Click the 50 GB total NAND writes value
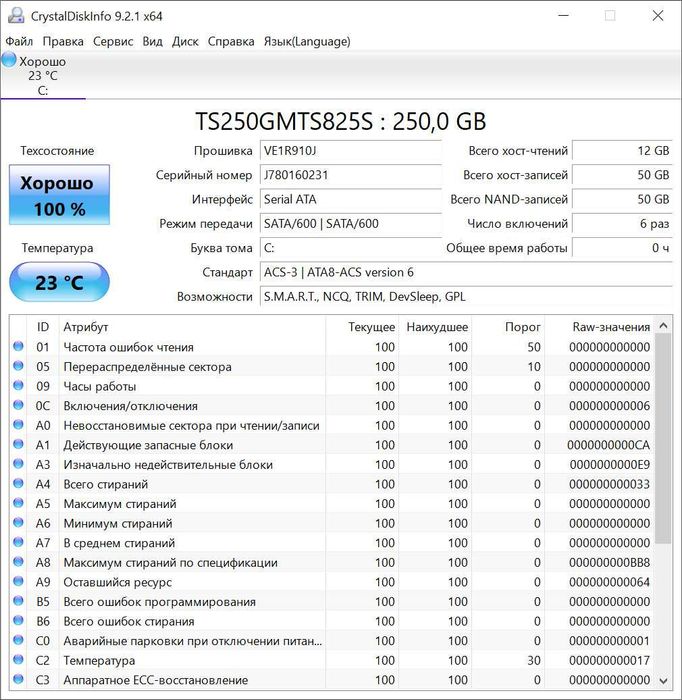 tap(622, 199)
